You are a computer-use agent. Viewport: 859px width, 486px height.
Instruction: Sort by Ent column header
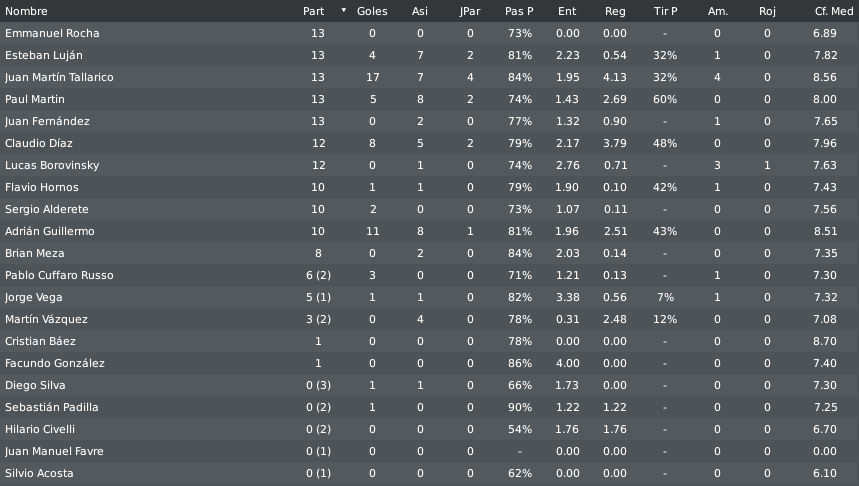567,11
